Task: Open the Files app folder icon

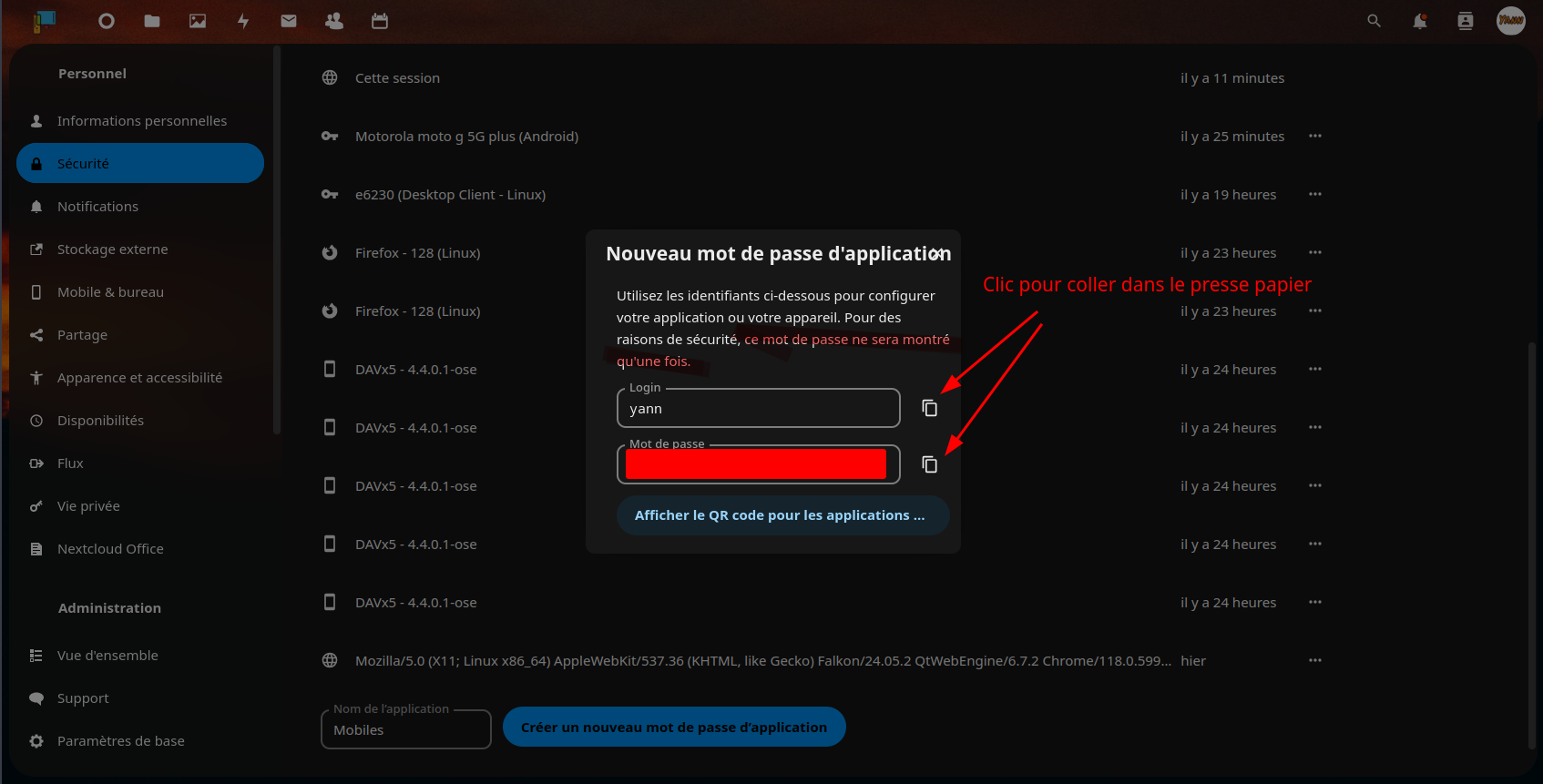Action: (152, 21)
